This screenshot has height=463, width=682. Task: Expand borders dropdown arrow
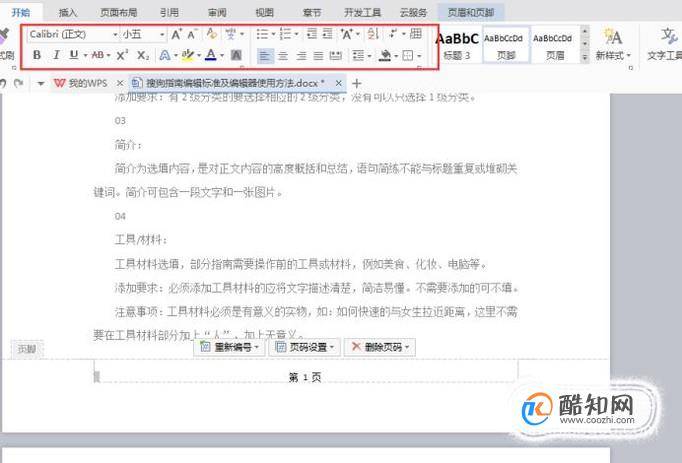419,56
